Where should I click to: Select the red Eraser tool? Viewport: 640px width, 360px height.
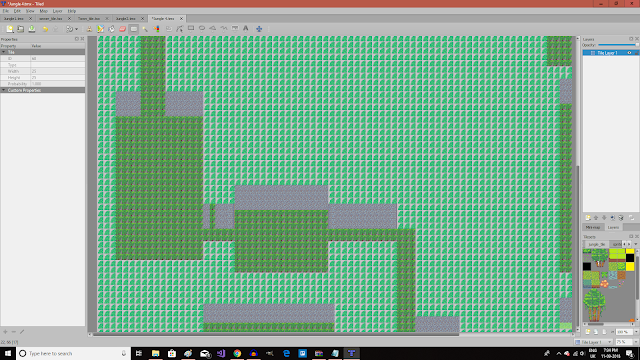[122, 29]
